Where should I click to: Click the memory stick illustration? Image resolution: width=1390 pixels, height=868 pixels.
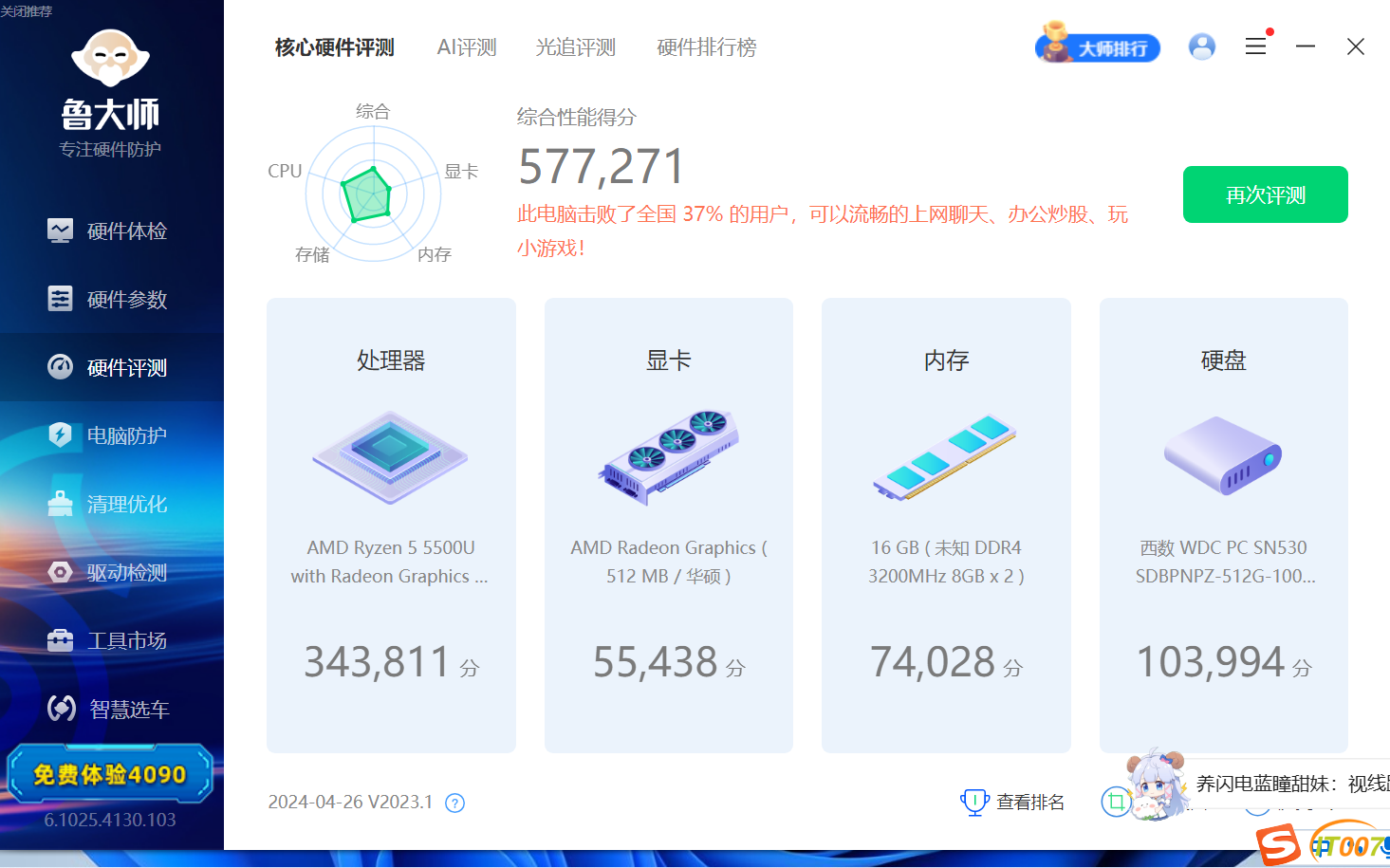click(x=946, y=457)
